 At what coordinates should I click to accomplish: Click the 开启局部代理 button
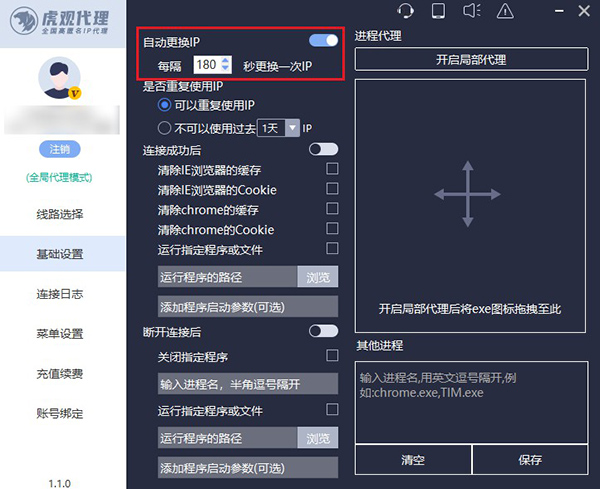(471, 59)
